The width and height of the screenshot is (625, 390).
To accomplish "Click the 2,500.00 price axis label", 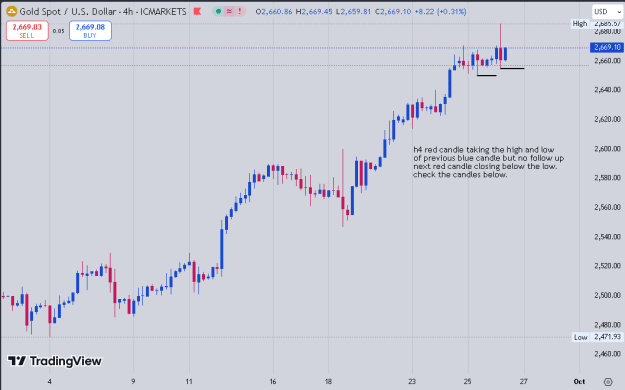I will 607,295.
